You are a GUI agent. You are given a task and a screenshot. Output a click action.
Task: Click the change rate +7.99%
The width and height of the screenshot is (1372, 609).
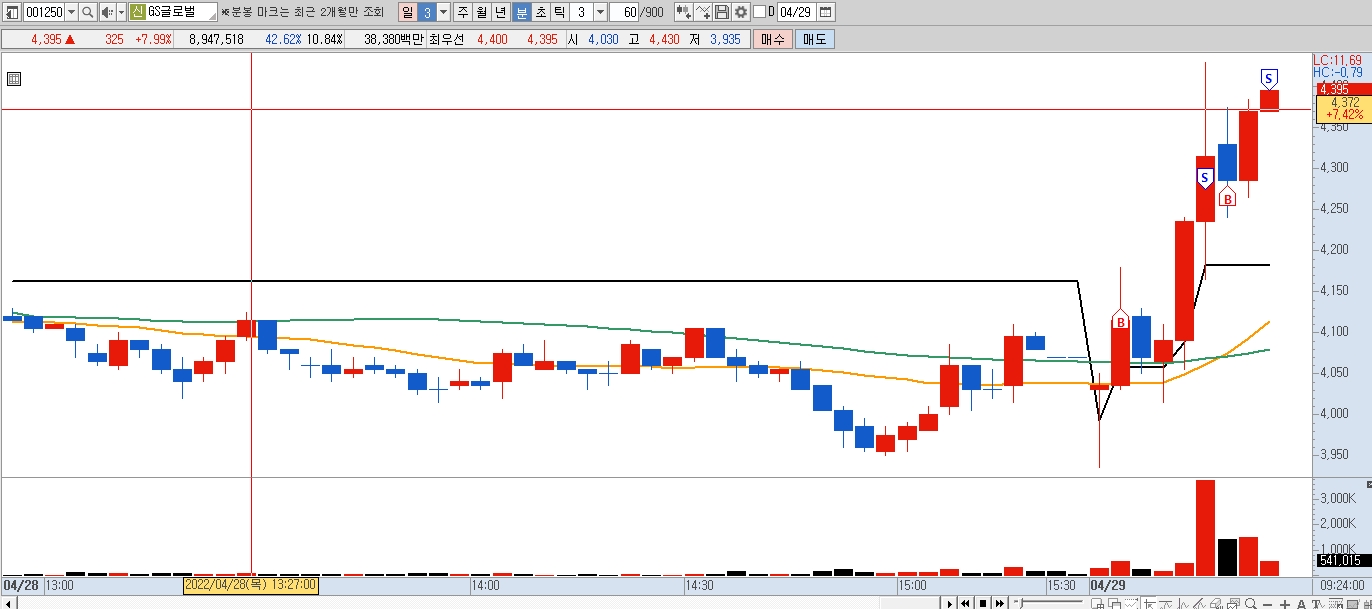tap(153, 39)
